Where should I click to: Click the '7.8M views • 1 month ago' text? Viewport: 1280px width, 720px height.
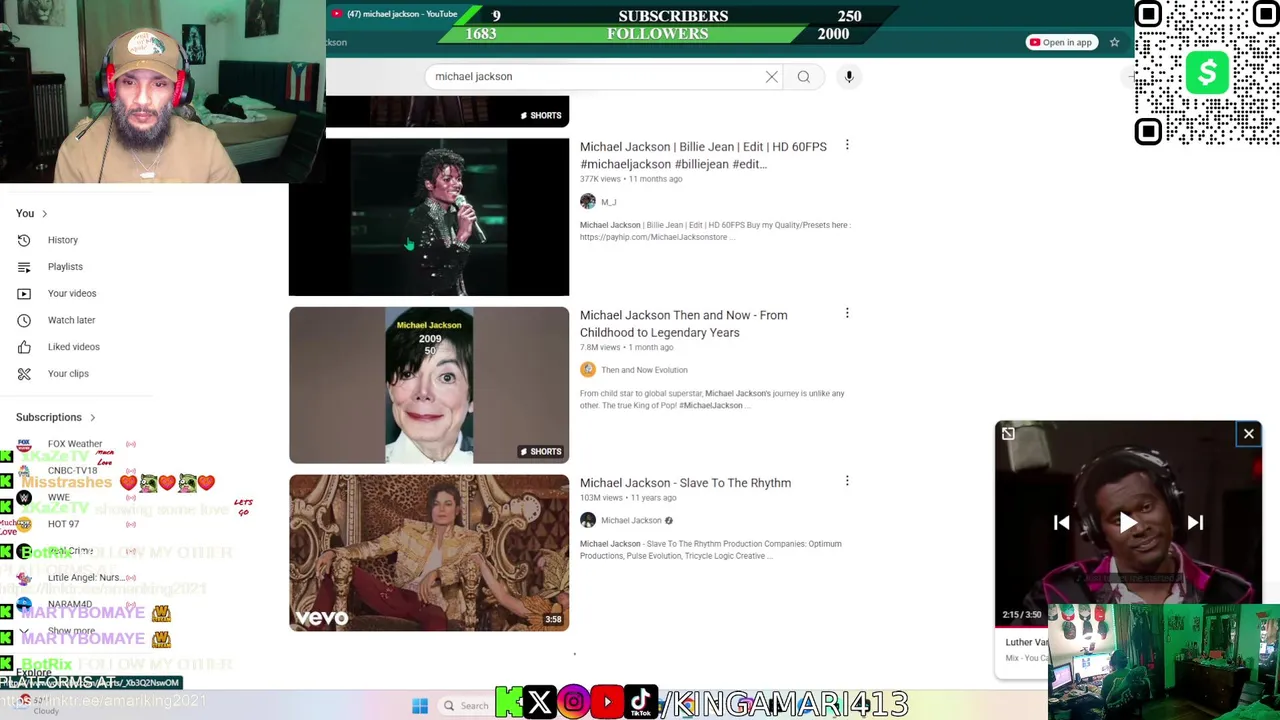(627, 347)
